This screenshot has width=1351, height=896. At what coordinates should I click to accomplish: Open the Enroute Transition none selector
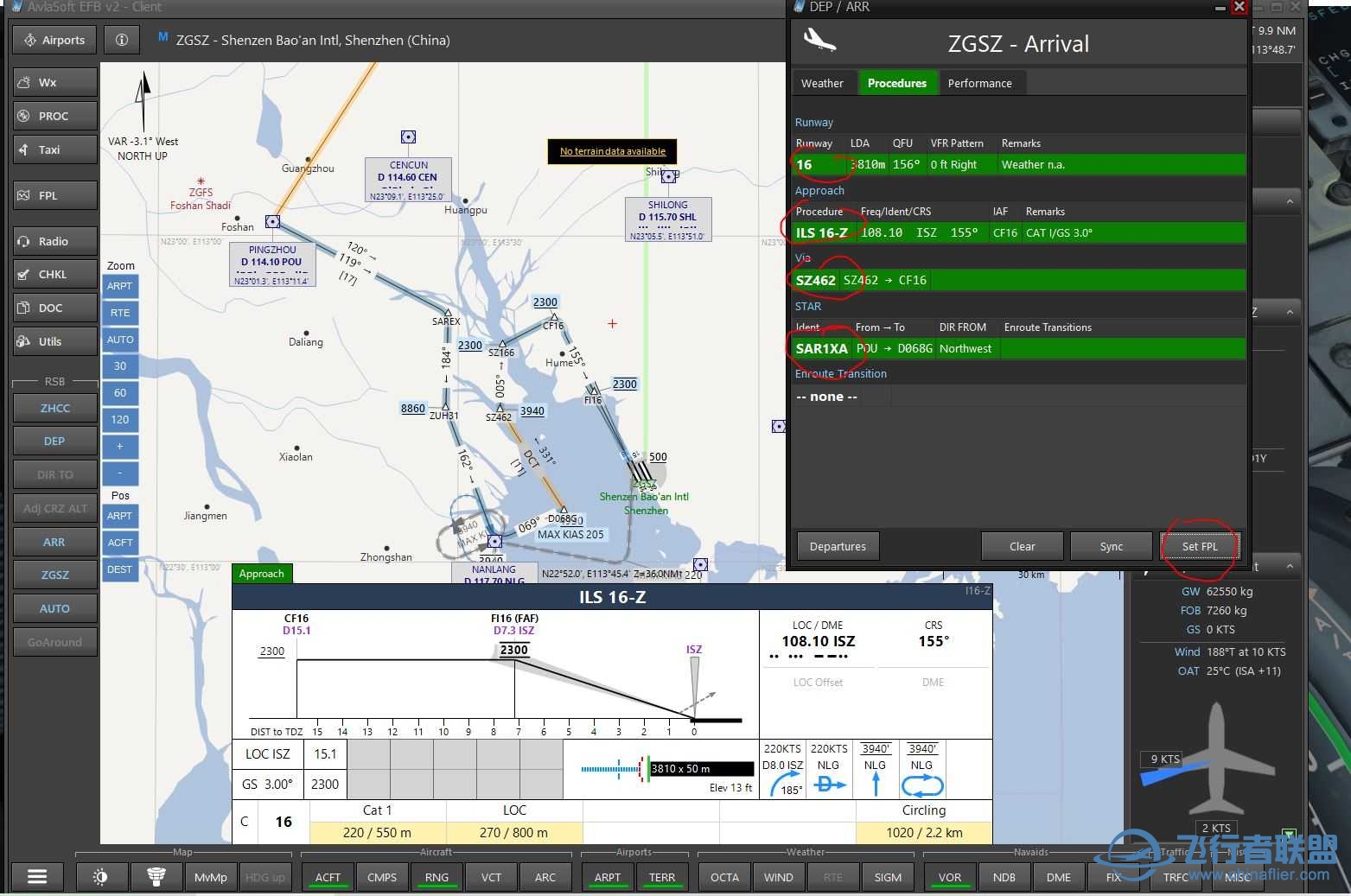pyautogui.click(x=826, y=396)
